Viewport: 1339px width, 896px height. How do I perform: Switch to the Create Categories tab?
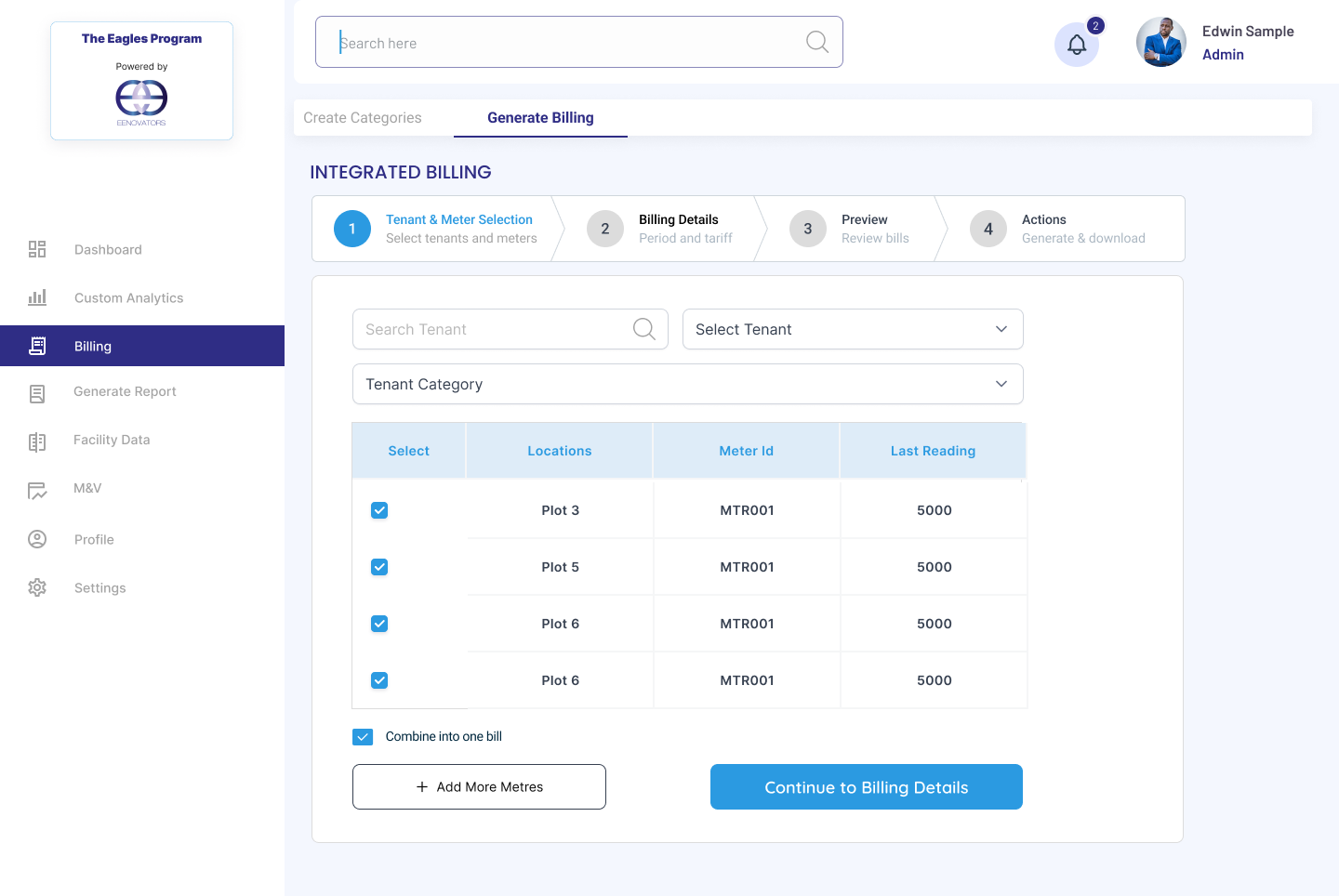(363, 118)
